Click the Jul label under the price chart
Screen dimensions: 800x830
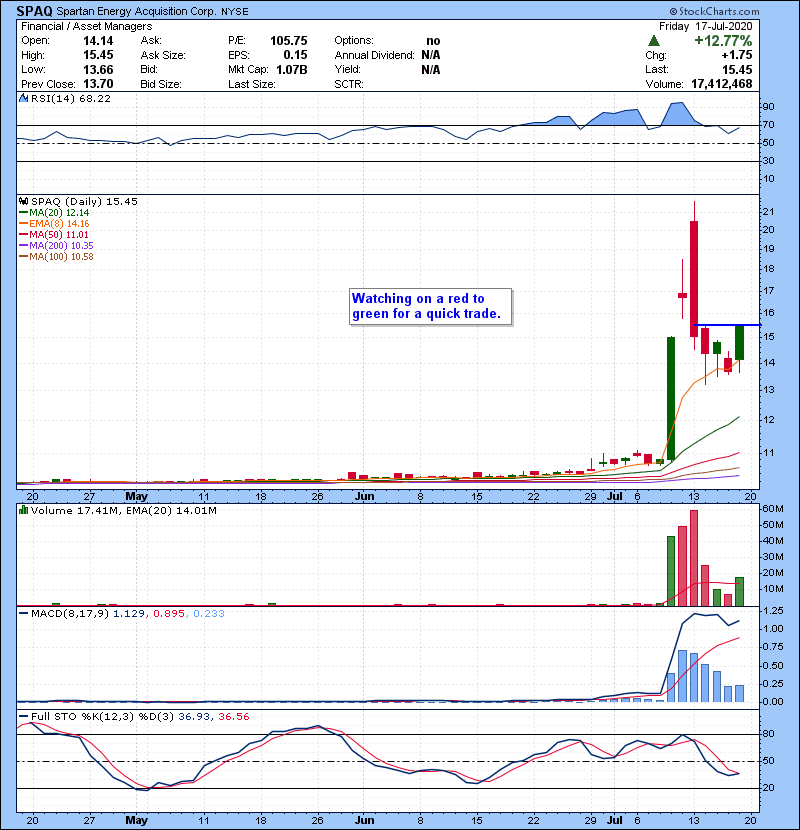(615, 496)
